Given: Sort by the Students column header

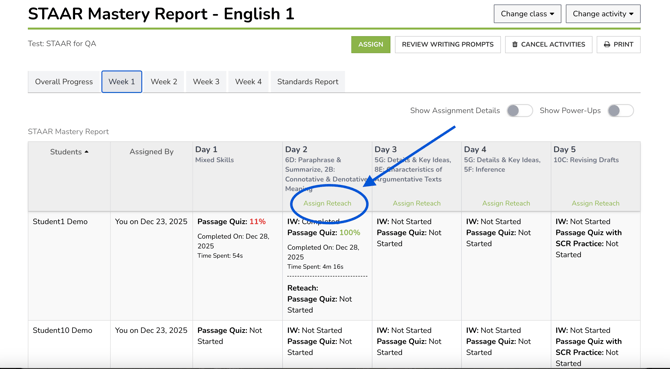Looking at the screenshot, I should click(69, 152).
